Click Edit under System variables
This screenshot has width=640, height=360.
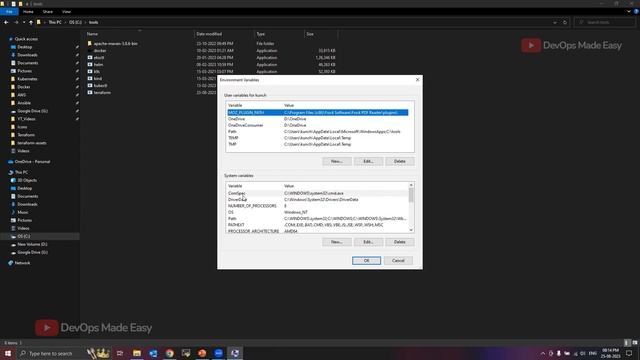[368, 242]
